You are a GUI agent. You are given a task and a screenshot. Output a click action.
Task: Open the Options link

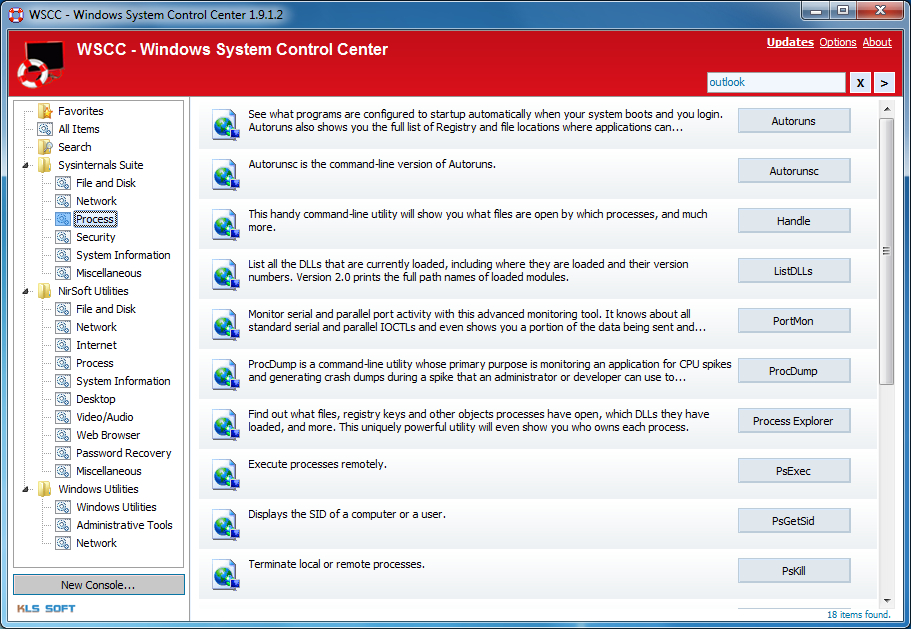(x=838, y=42)
